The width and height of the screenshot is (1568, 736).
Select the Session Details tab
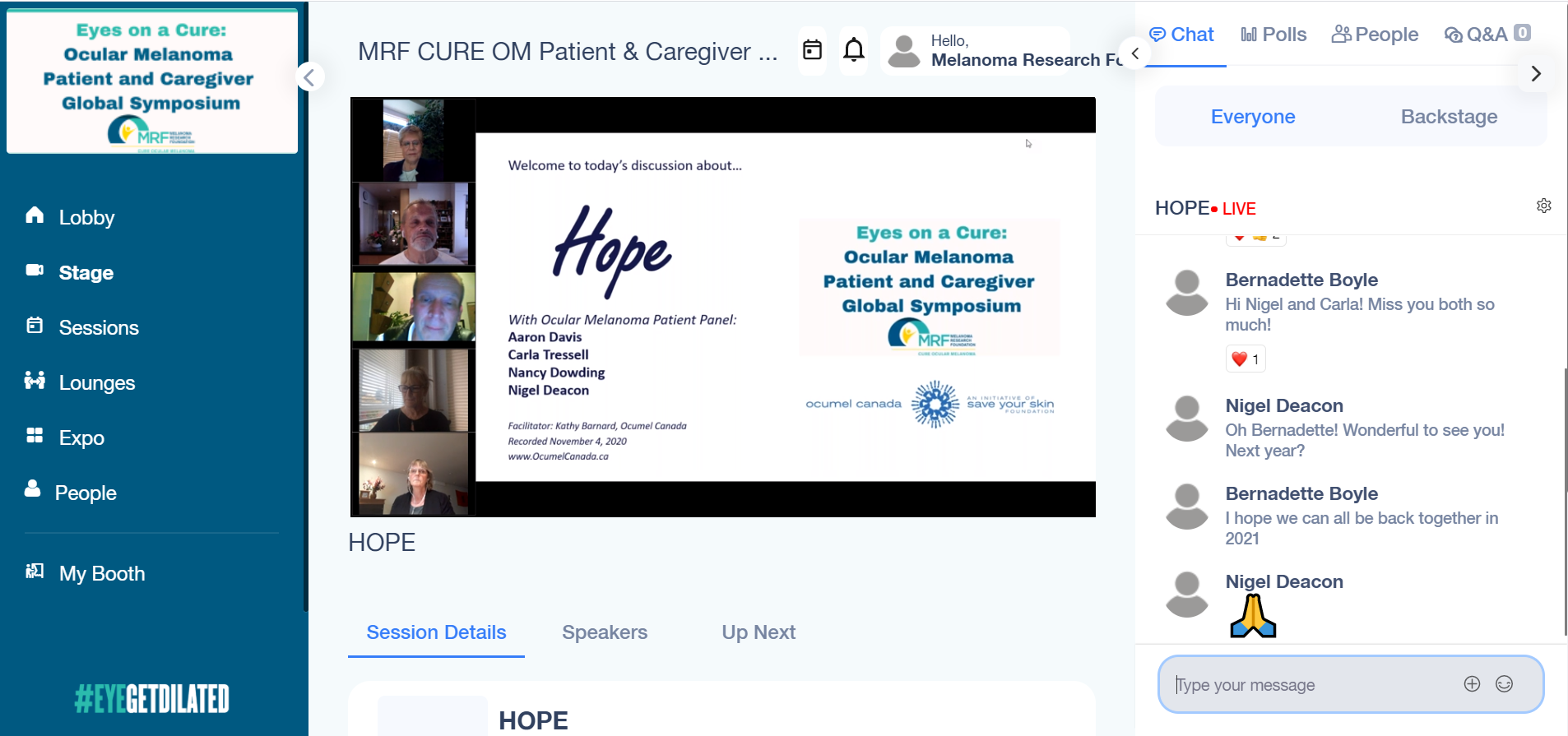[436, 632]
